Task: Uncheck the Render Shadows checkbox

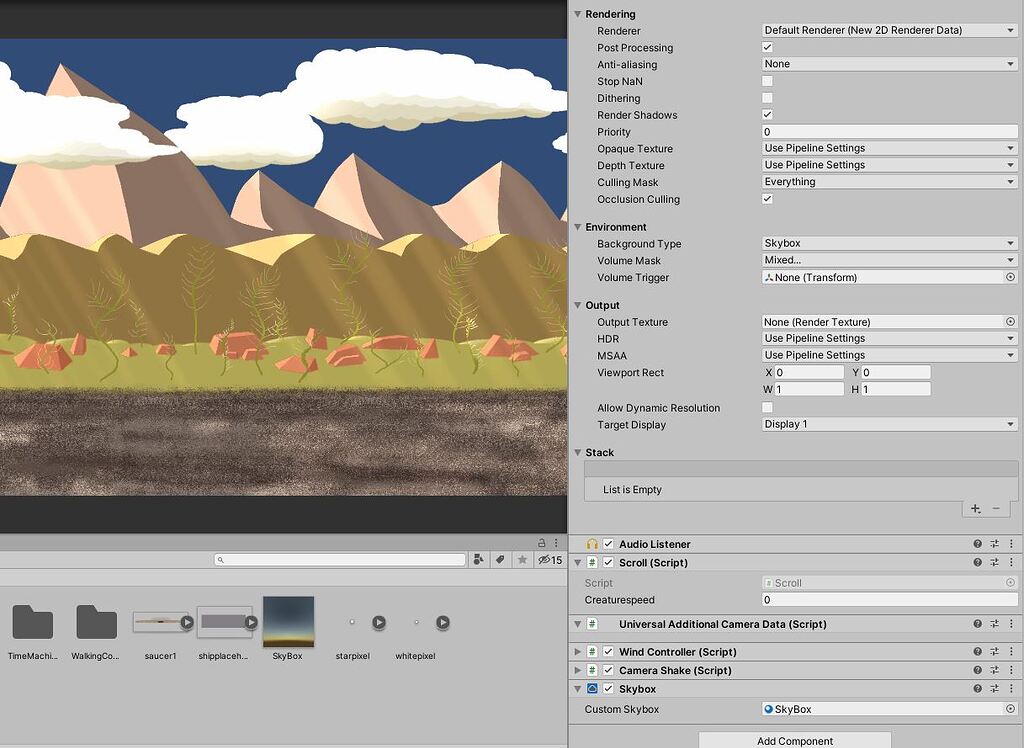Action: click(x=767, y=115)
